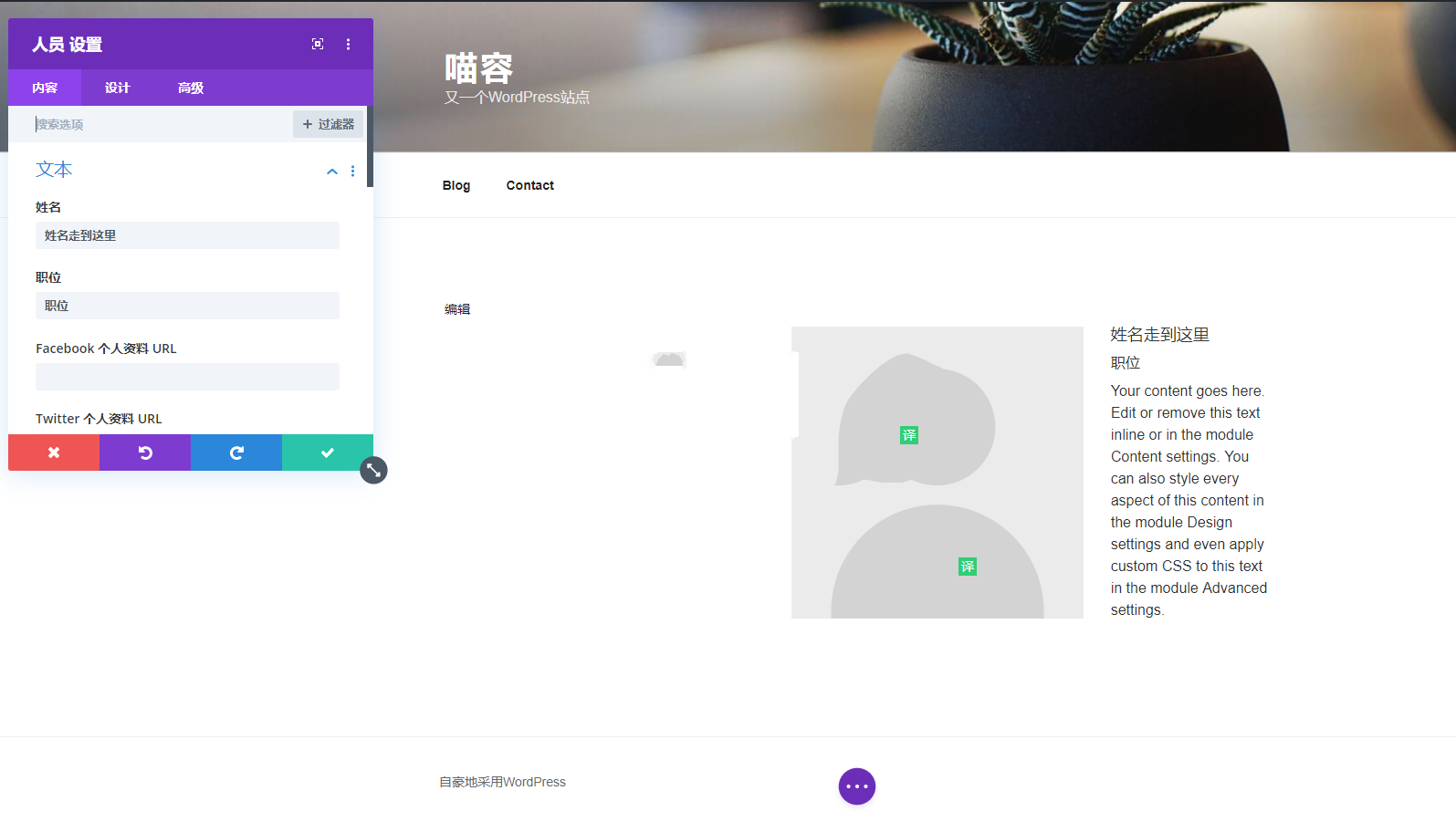Switch to the 高级 tab
Viewport: 1456px width, 822px height.
coord(191,88)
